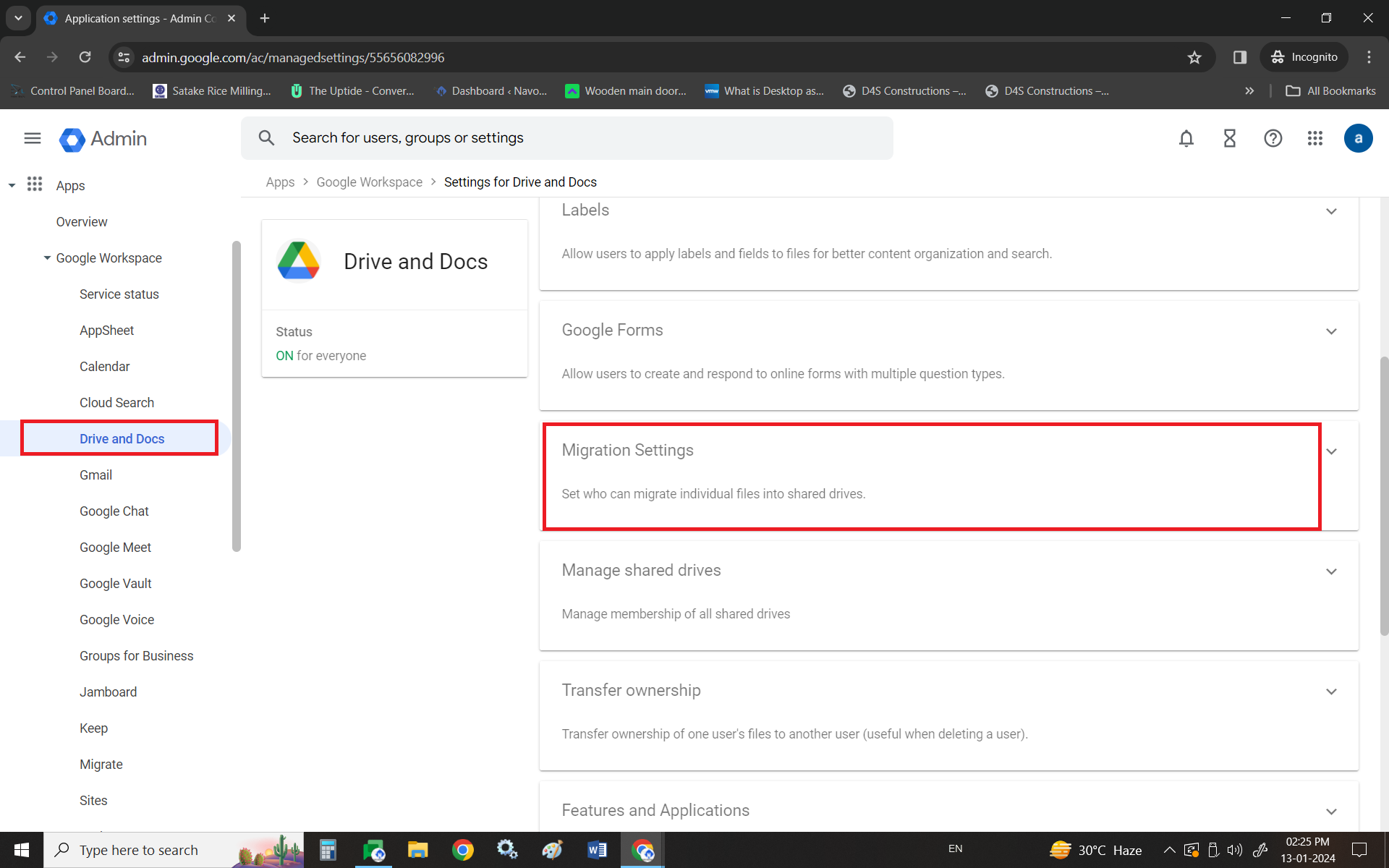Screen dimensions: 1389x868
Task: Click the Apps grid icon in sidebar
Action: [x=35, y=184]
